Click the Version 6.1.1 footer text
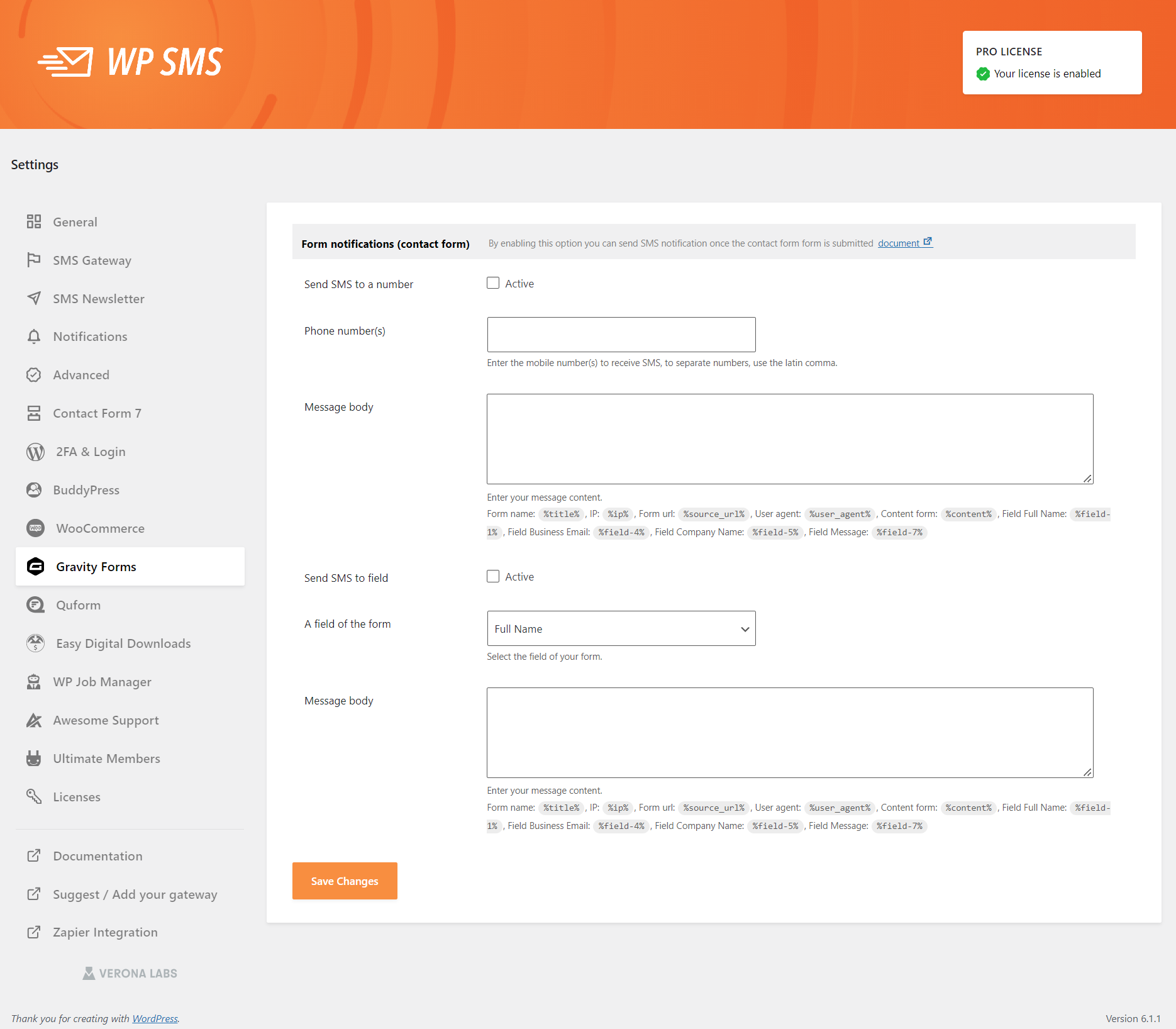 pos(1133,1018)
